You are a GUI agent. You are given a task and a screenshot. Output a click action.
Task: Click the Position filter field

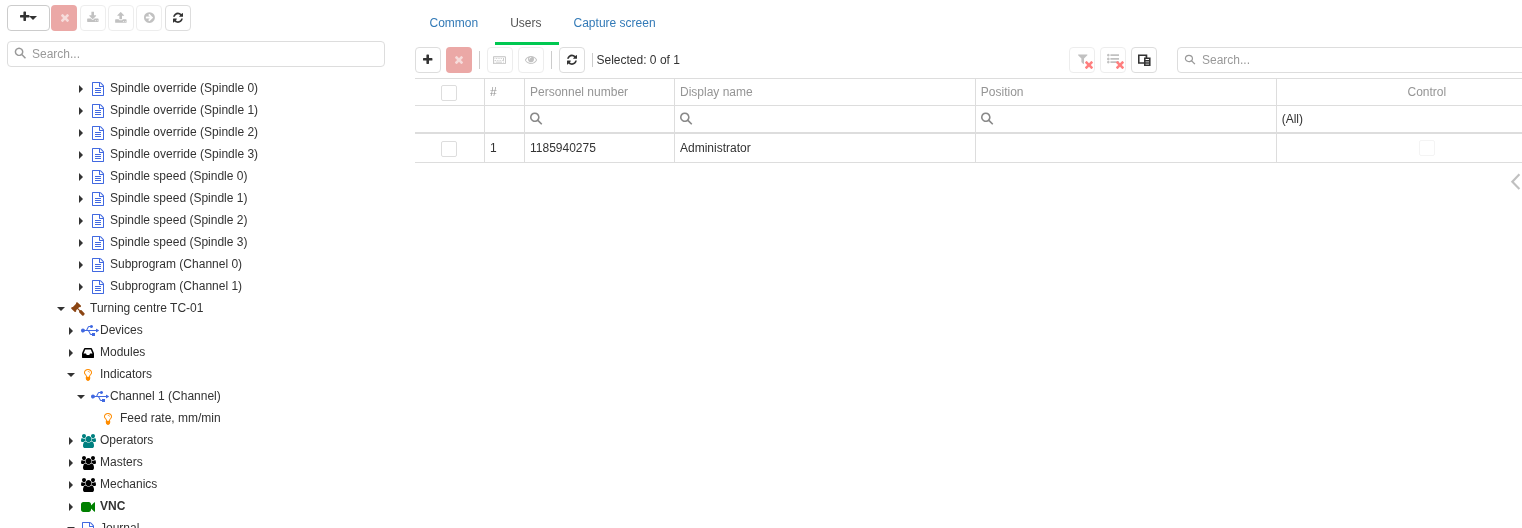tap(1126, 119)
